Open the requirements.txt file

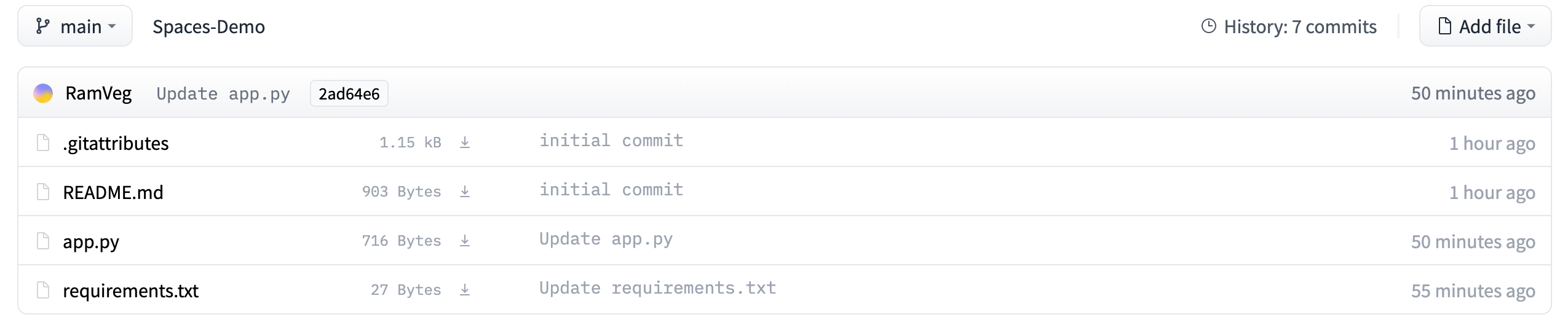point(130,291)
